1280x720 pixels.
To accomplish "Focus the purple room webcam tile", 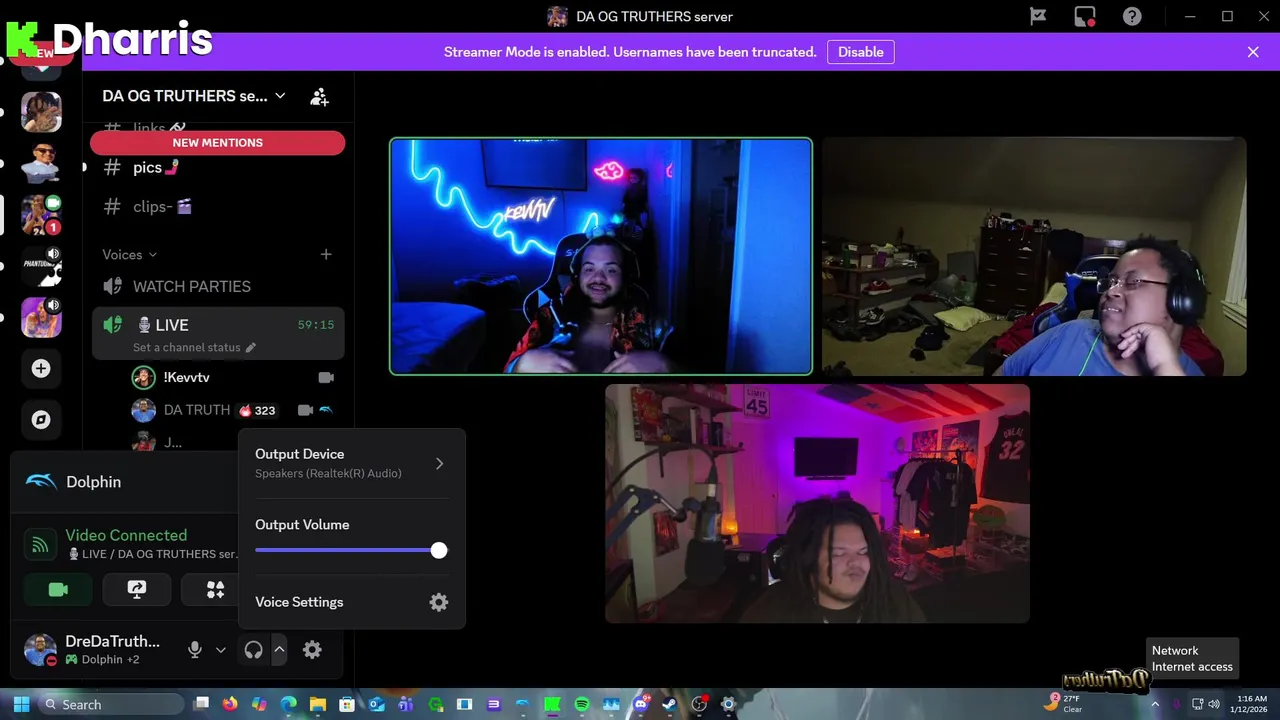I will (x=817, y=503).
